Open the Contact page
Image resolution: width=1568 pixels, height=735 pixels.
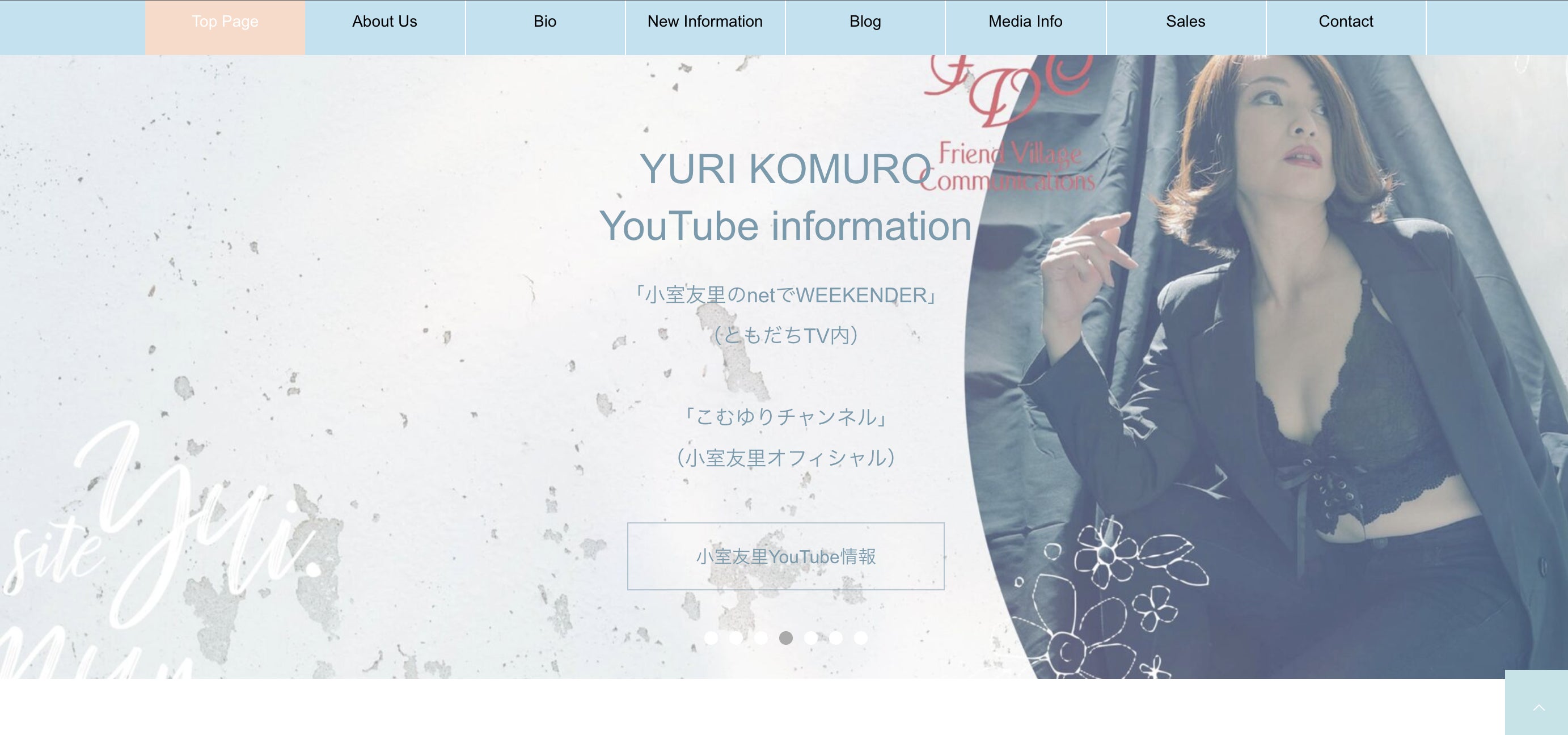(1346, 22)
